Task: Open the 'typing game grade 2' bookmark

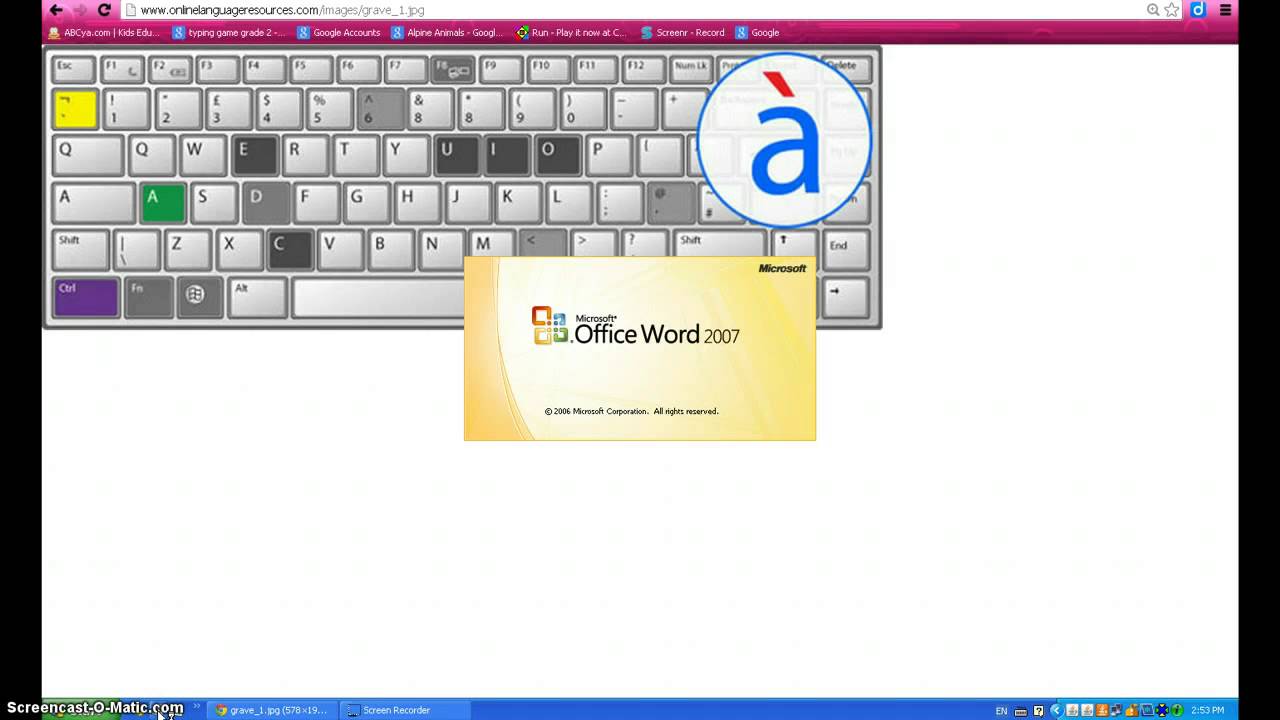Action: point(229,32)
